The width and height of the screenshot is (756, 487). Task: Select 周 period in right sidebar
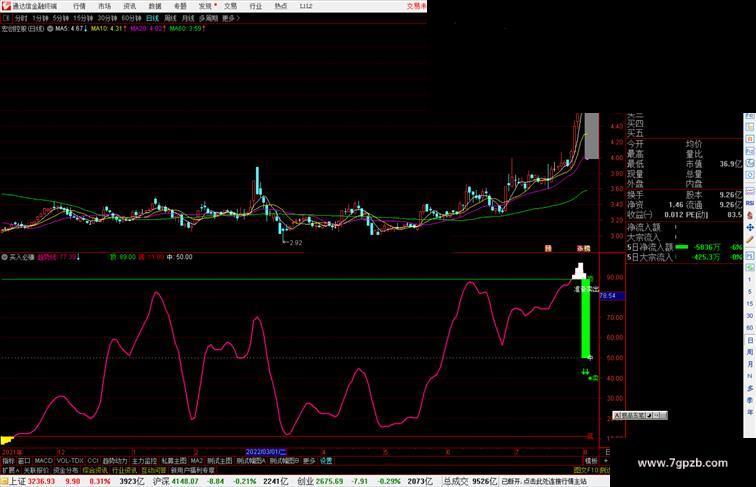click(x=750, y=352)
